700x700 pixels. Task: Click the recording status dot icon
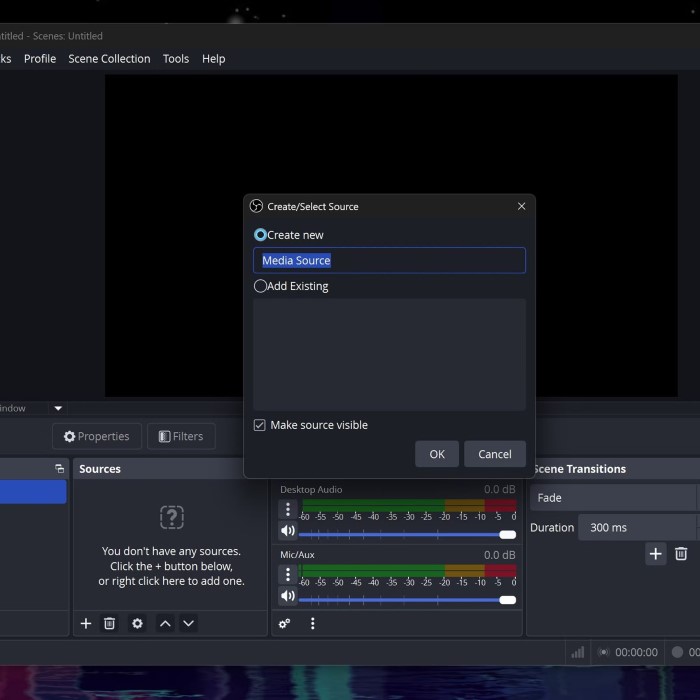point(677,652)
